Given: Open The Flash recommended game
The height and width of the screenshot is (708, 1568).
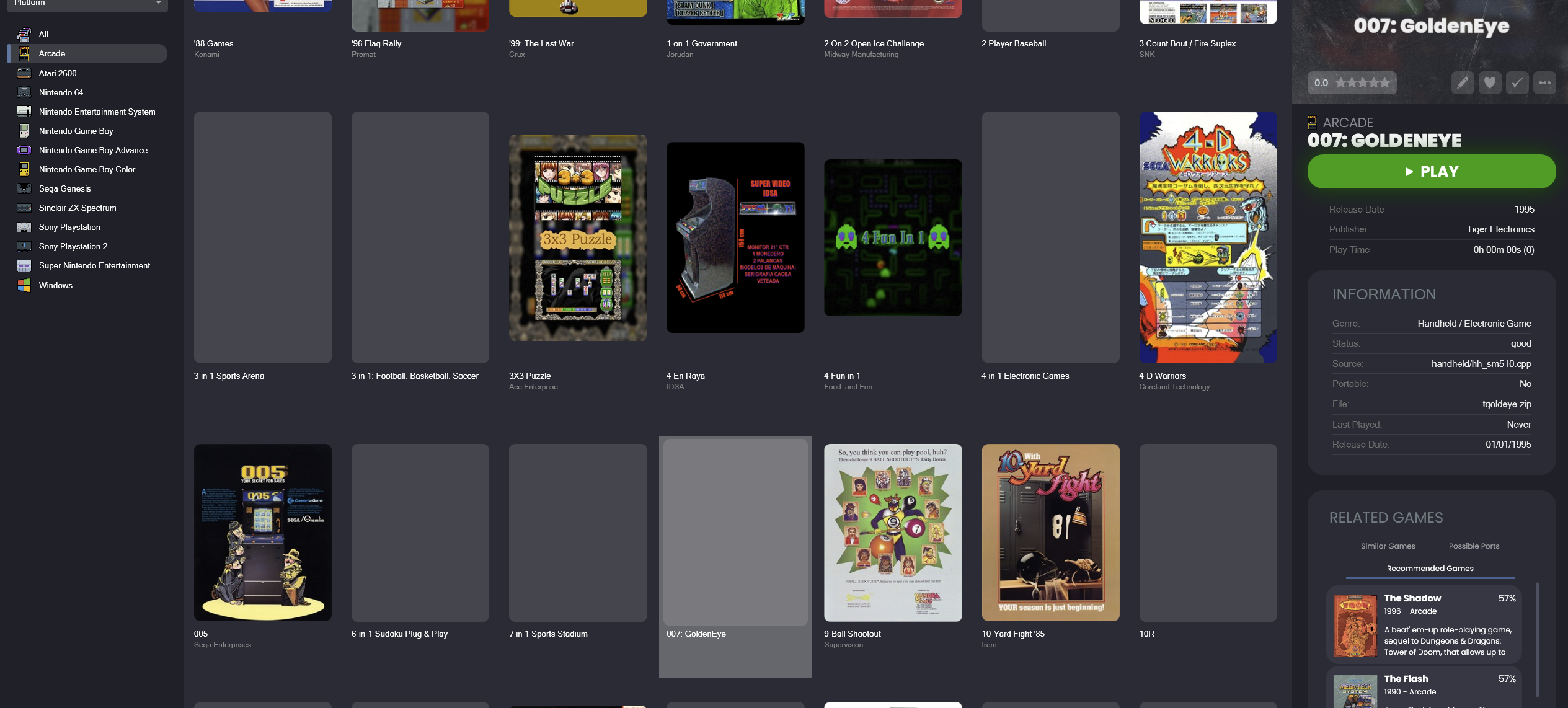Looking at the screenshot, I should 1424,688.
